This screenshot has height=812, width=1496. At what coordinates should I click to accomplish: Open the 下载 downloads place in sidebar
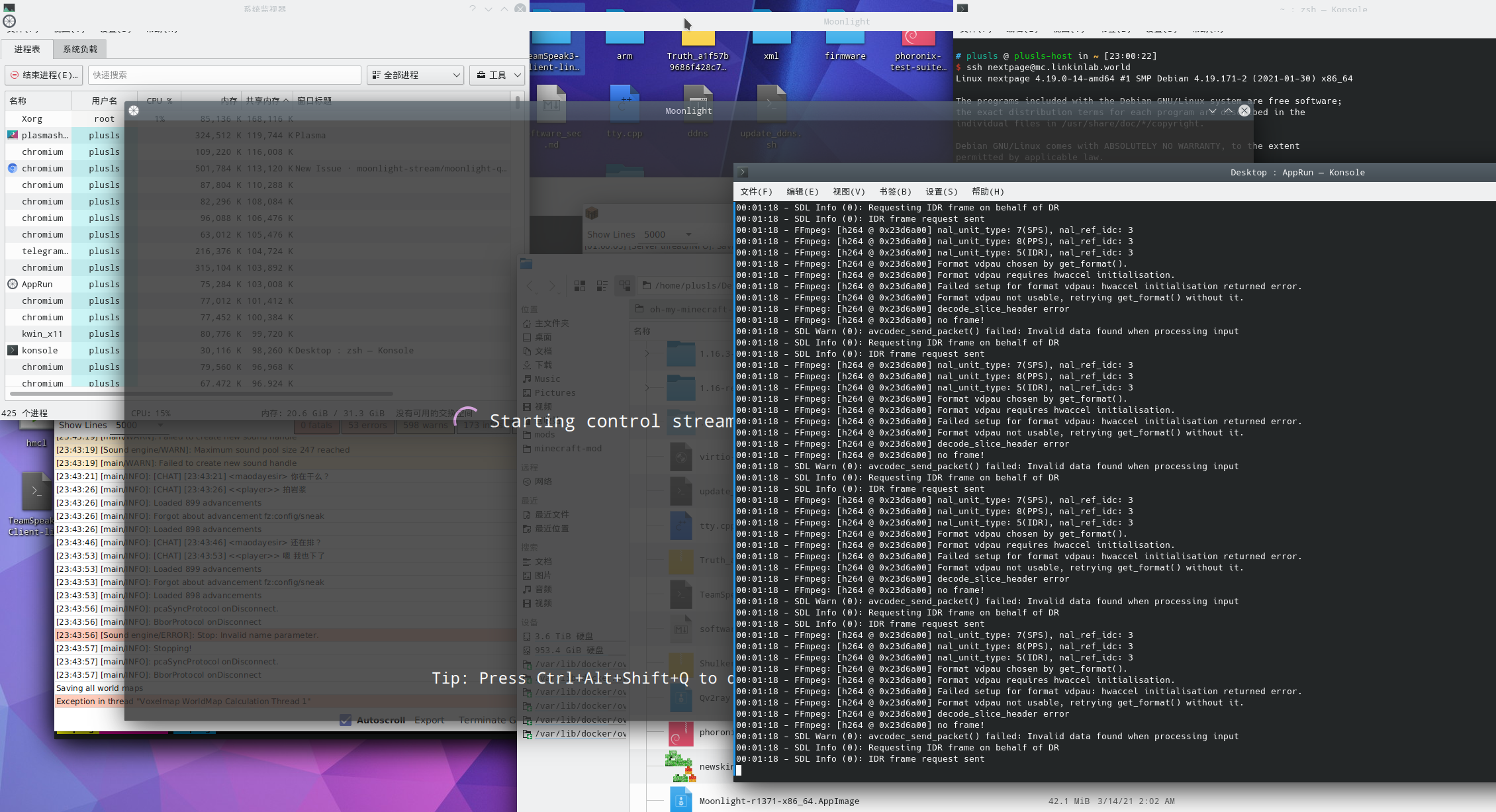[x=543, y=365]
